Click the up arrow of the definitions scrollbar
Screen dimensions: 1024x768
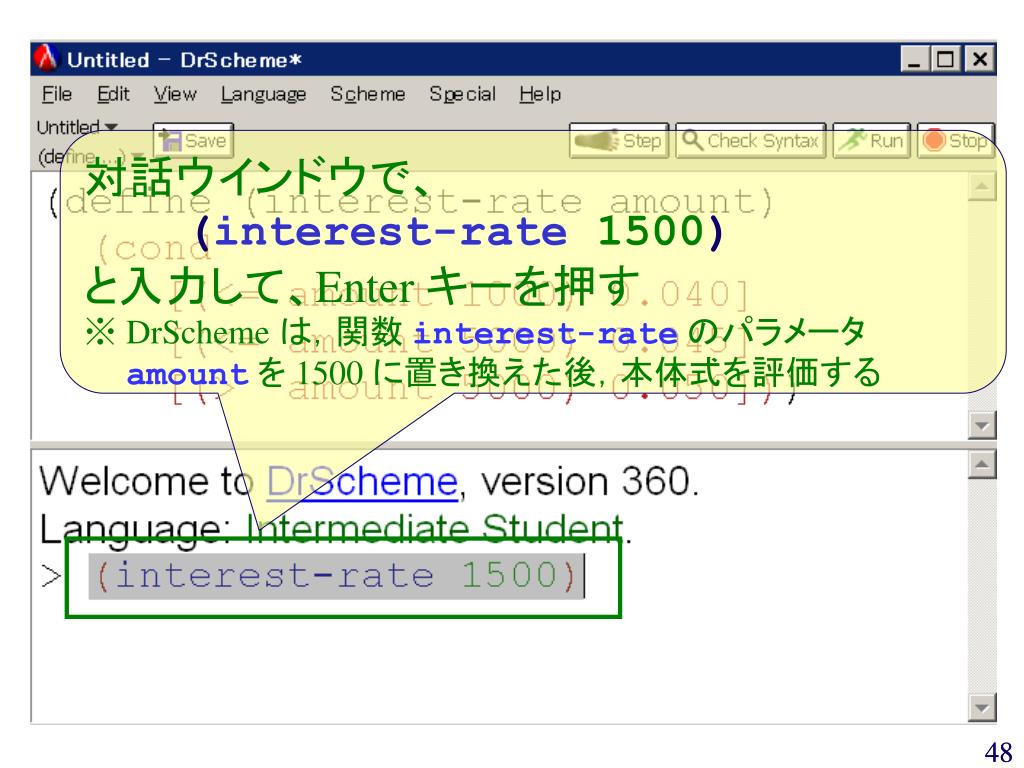(982, 187)
